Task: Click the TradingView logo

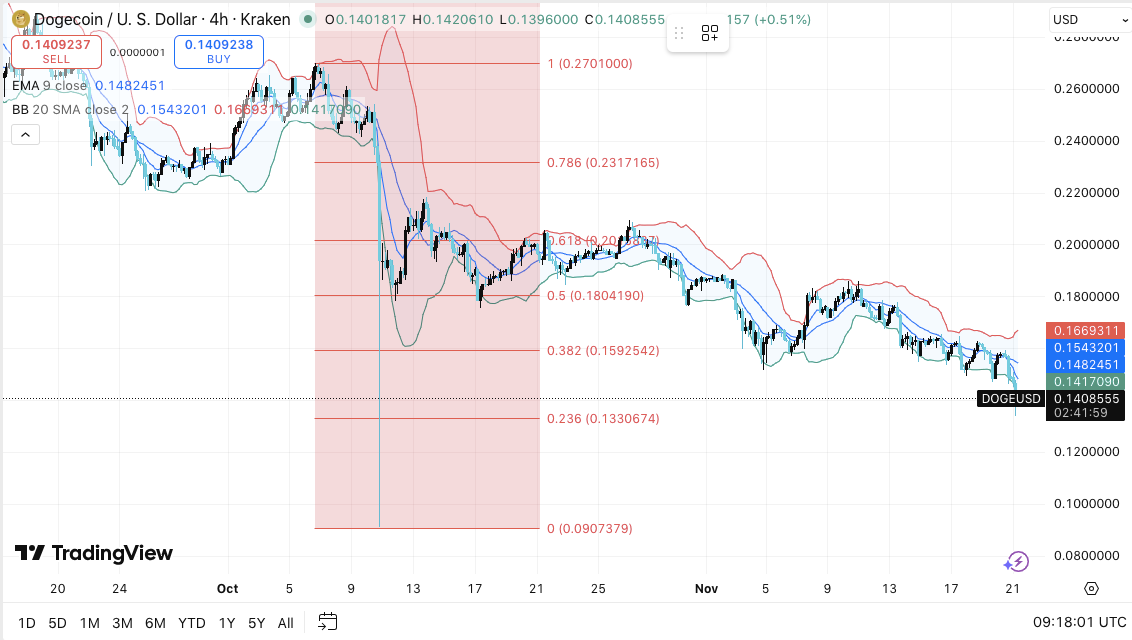Action: (x=94, y=553)
